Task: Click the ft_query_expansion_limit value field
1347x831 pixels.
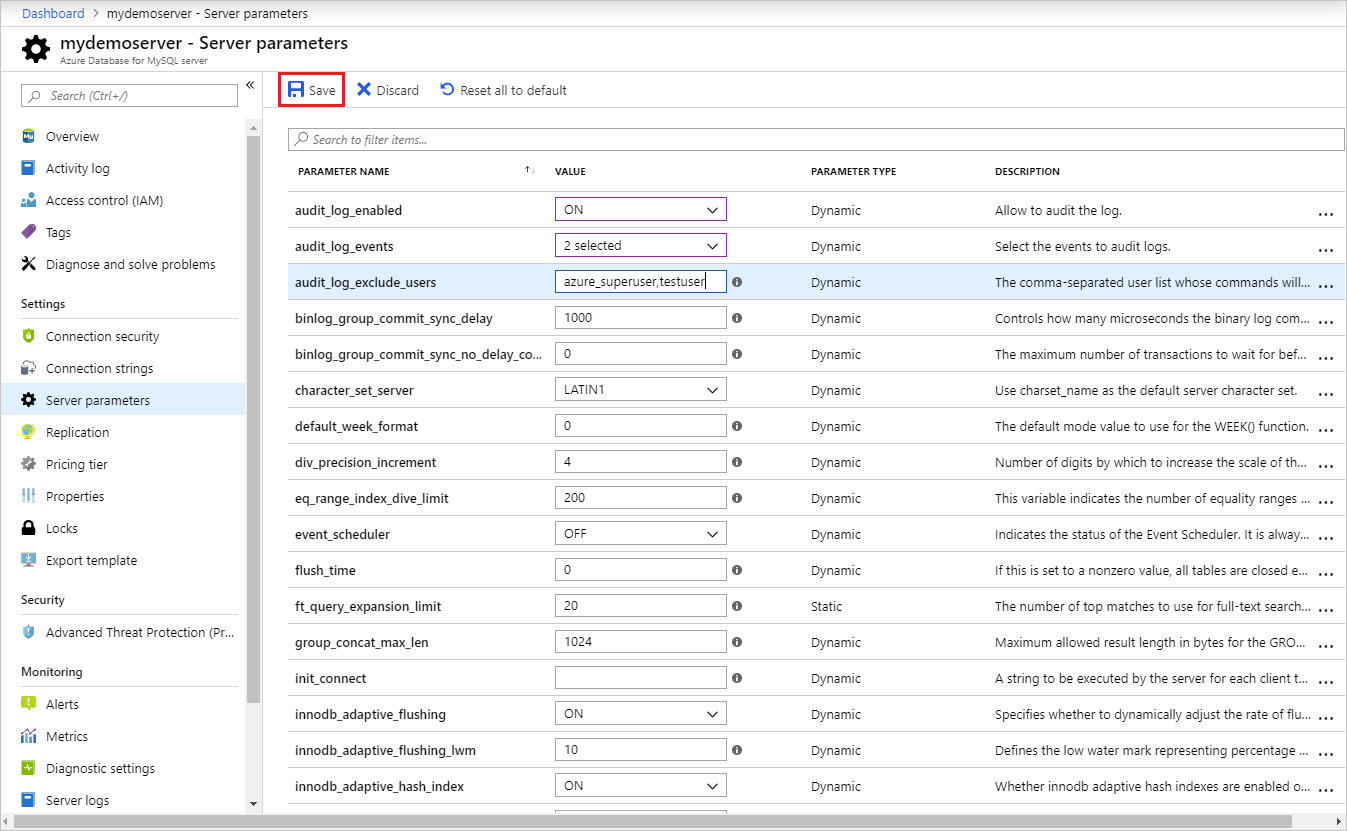Action: [641, 606]
